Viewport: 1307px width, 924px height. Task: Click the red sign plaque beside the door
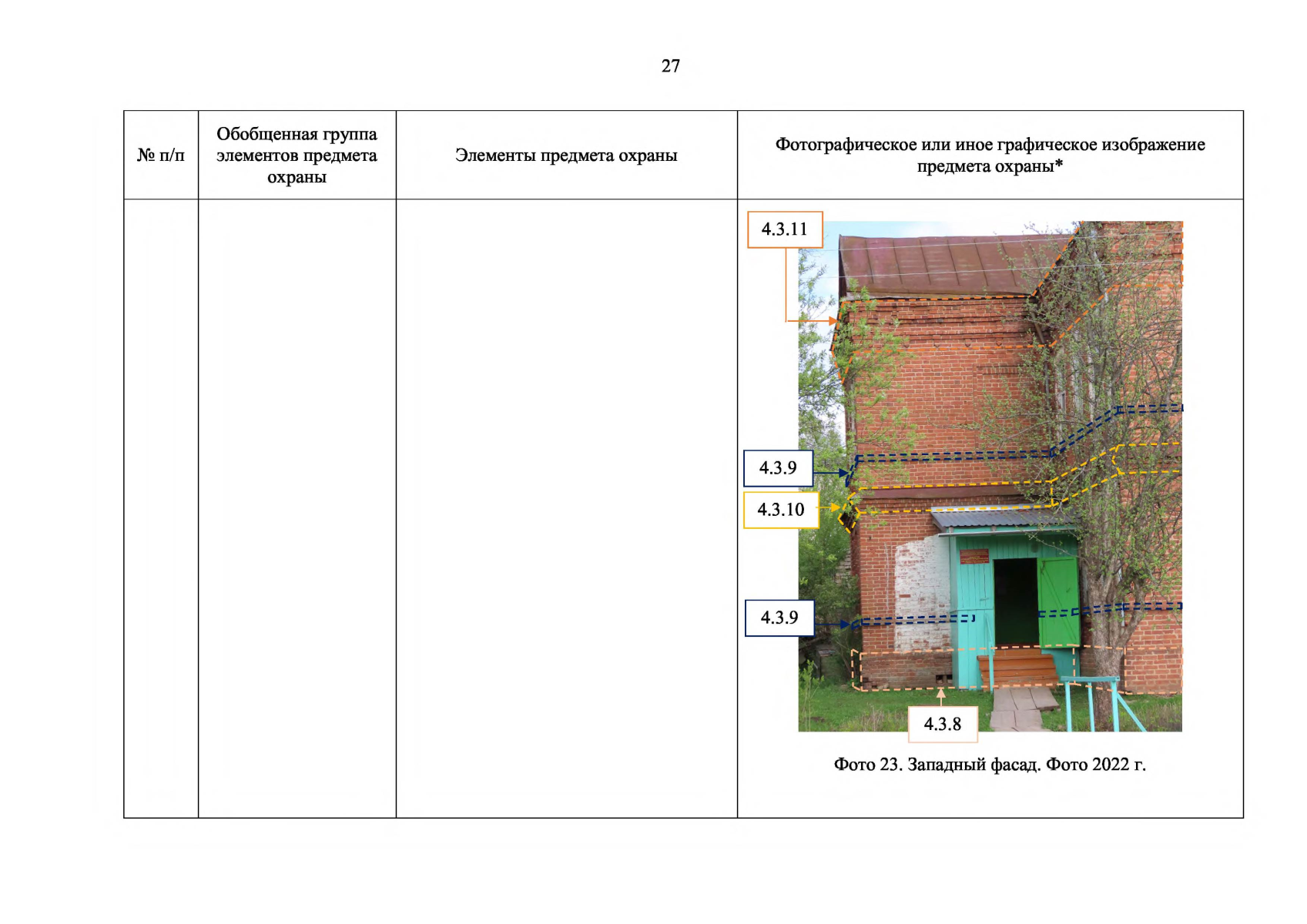pos(974,556)
